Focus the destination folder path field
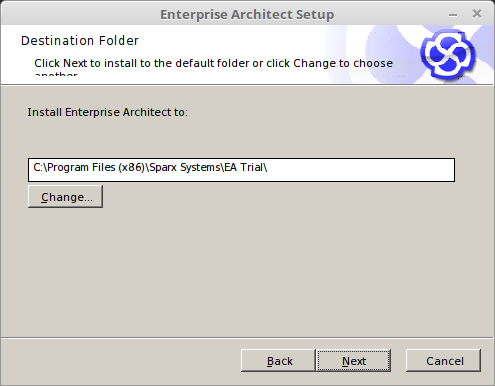 [x=241, y=170]
